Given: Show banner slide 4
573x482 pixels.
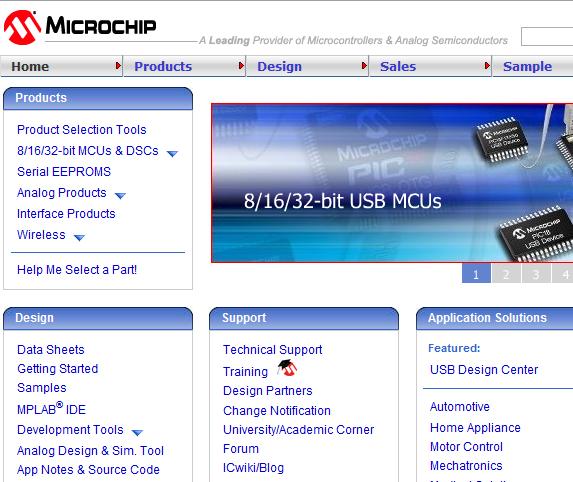Looking at the screenshot, I should 563,273.
